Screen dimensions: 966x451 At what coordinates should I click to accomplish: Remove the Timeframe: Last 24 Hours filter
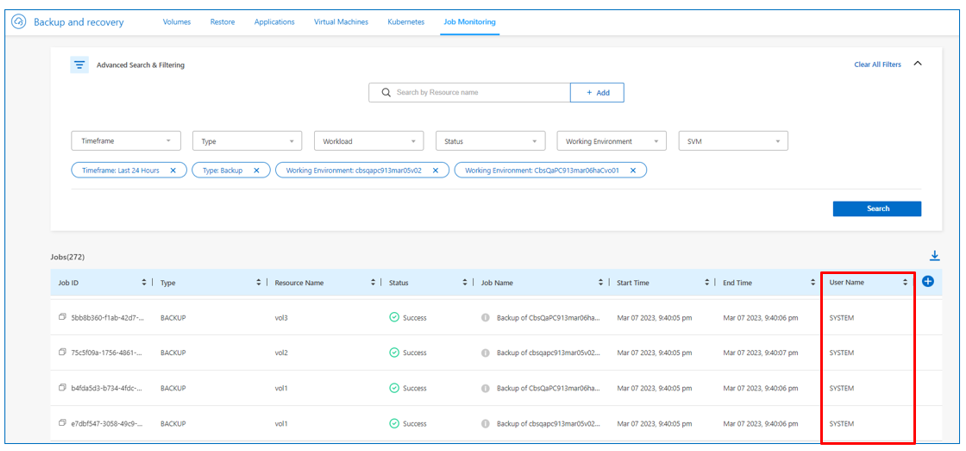pos(173,170)
